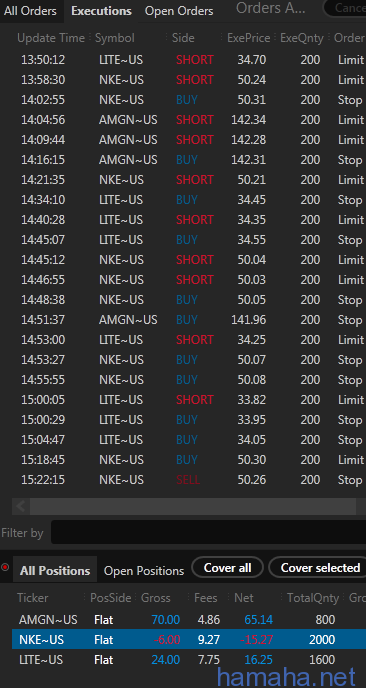The image size is (366, 688).
Task: Switch to the All Orders tab
Action: pos(30,11)
